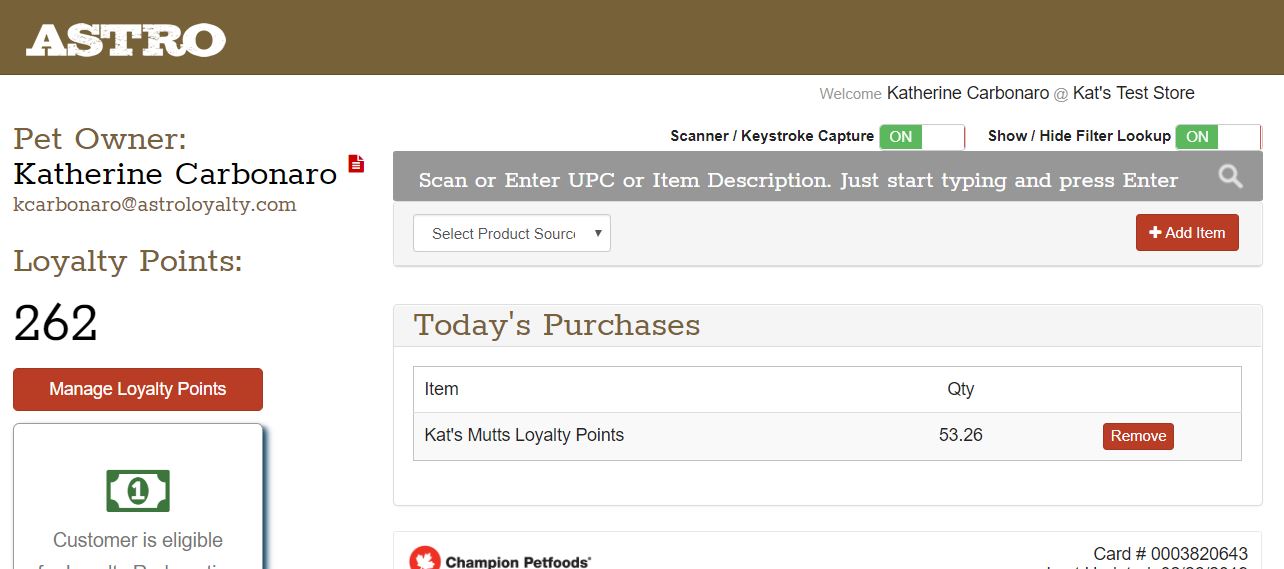1284x569 pixels.
Task: Click the email kcarbonaro@astroloyalty.com
Action: tap(155, 204)
